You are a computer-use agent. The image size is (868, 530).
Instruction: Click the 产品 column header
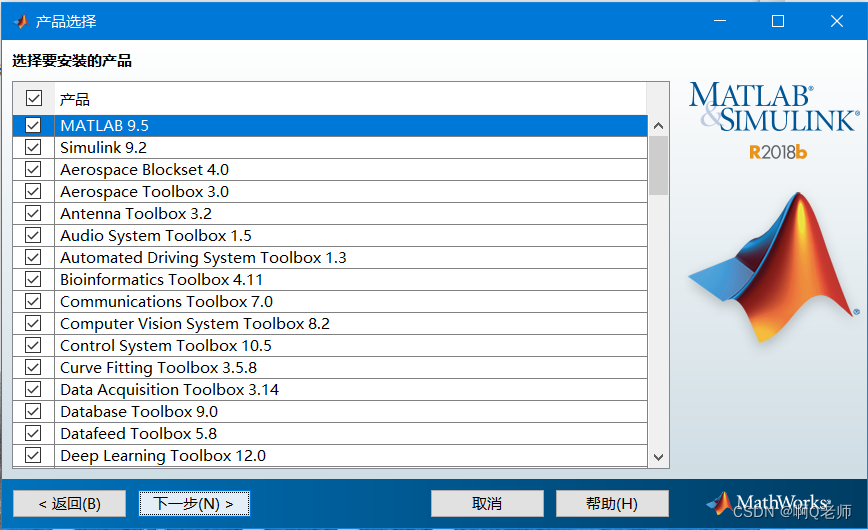(x=75, y=99)
